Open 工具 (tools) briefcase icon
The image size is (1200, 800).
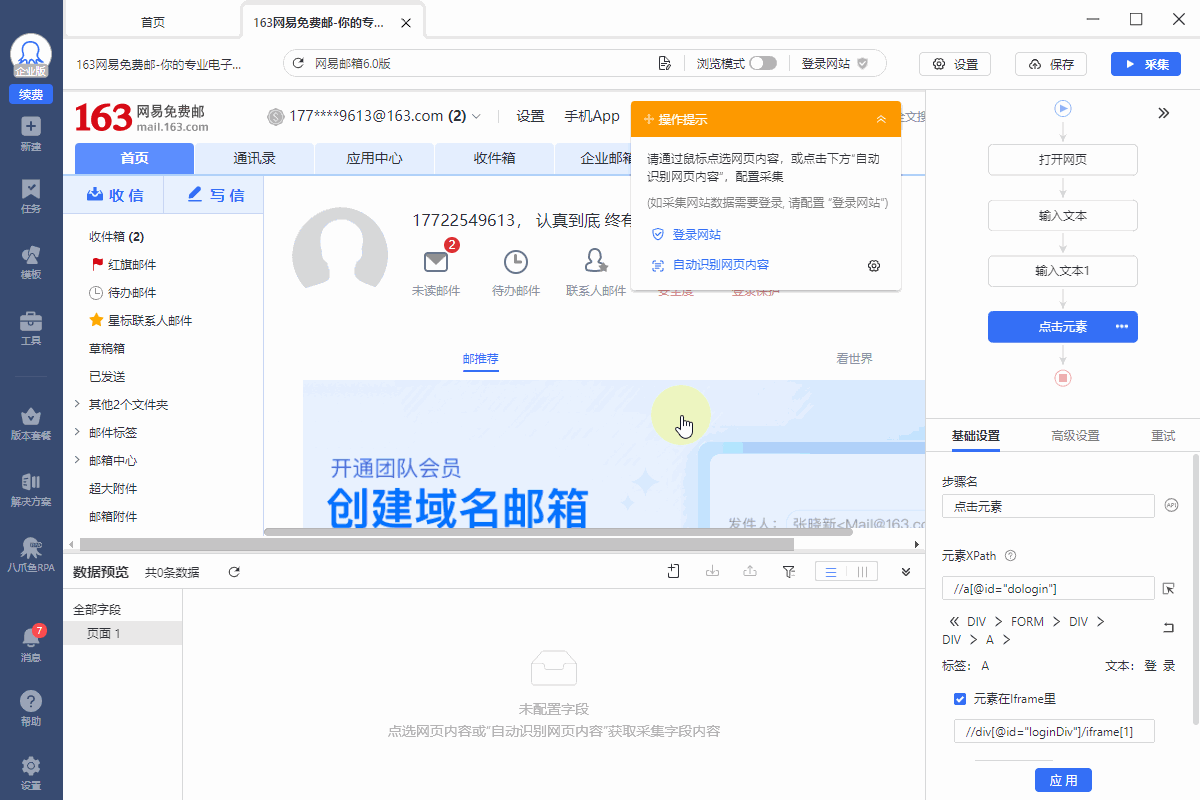(x=31, y=321)
